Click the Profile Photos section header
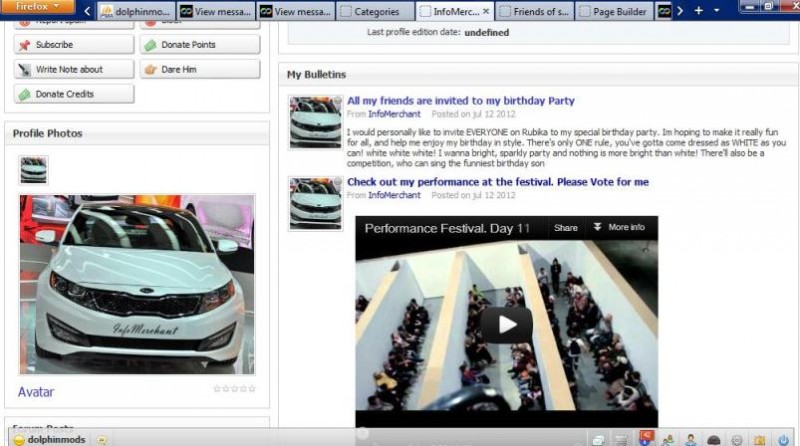Image resolution: width=800 pixels, height=446 pixels. [47, 133]
